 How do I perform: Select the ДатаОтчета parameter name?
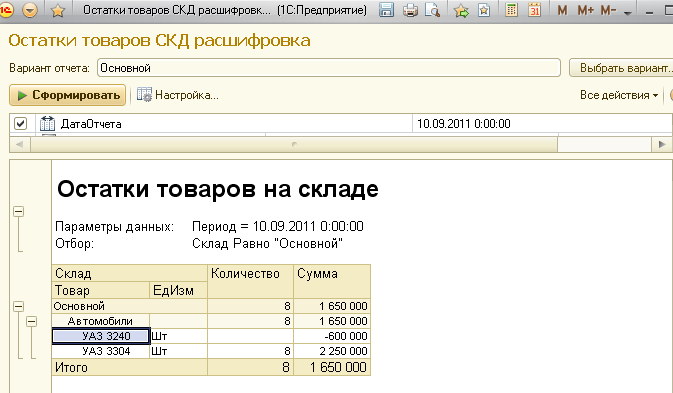coord(91,124)
